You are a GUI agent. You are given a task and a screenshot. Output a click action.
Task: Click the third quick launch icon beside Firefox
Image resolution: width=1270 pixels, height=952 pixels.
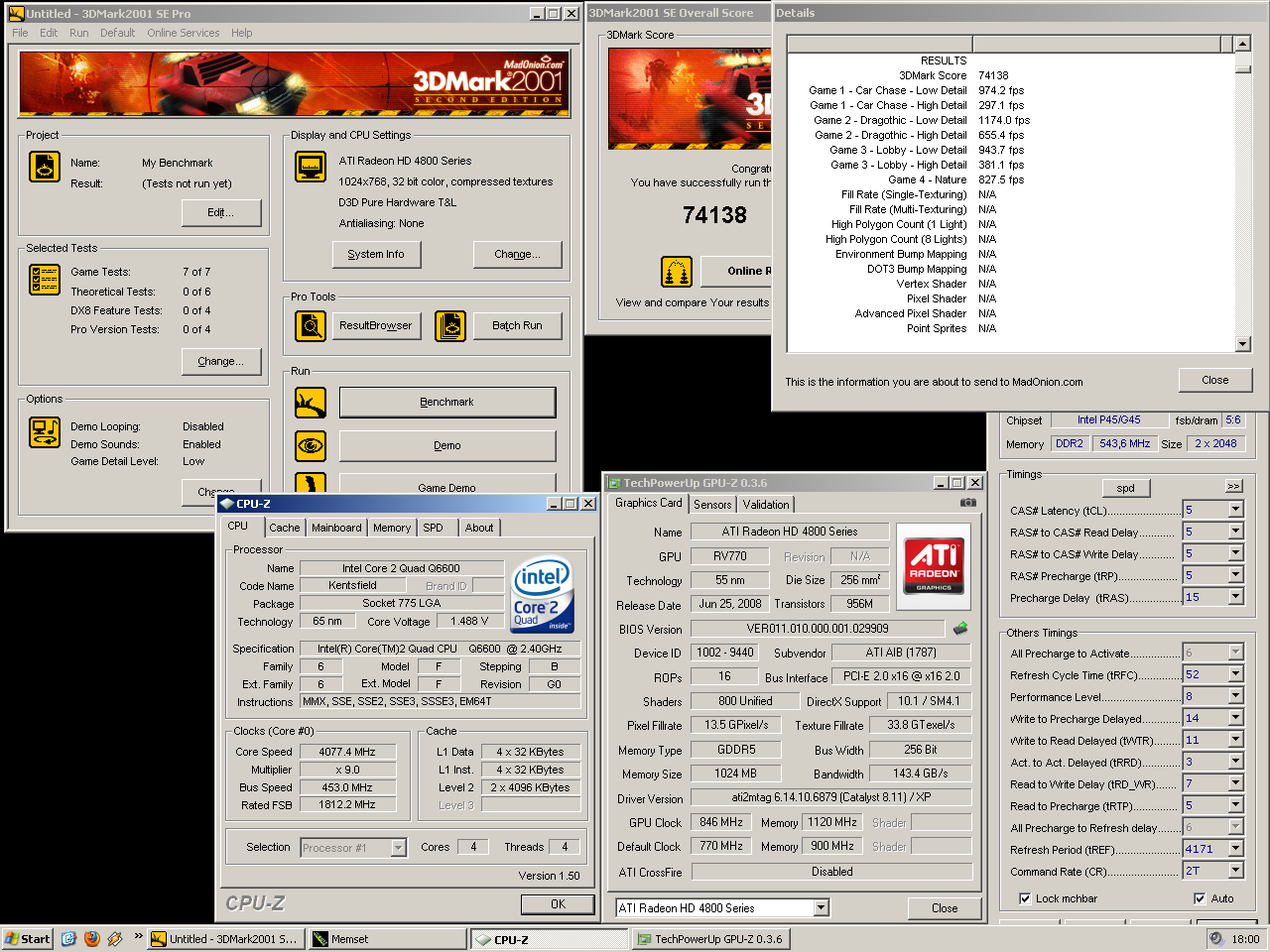point(115,938)
